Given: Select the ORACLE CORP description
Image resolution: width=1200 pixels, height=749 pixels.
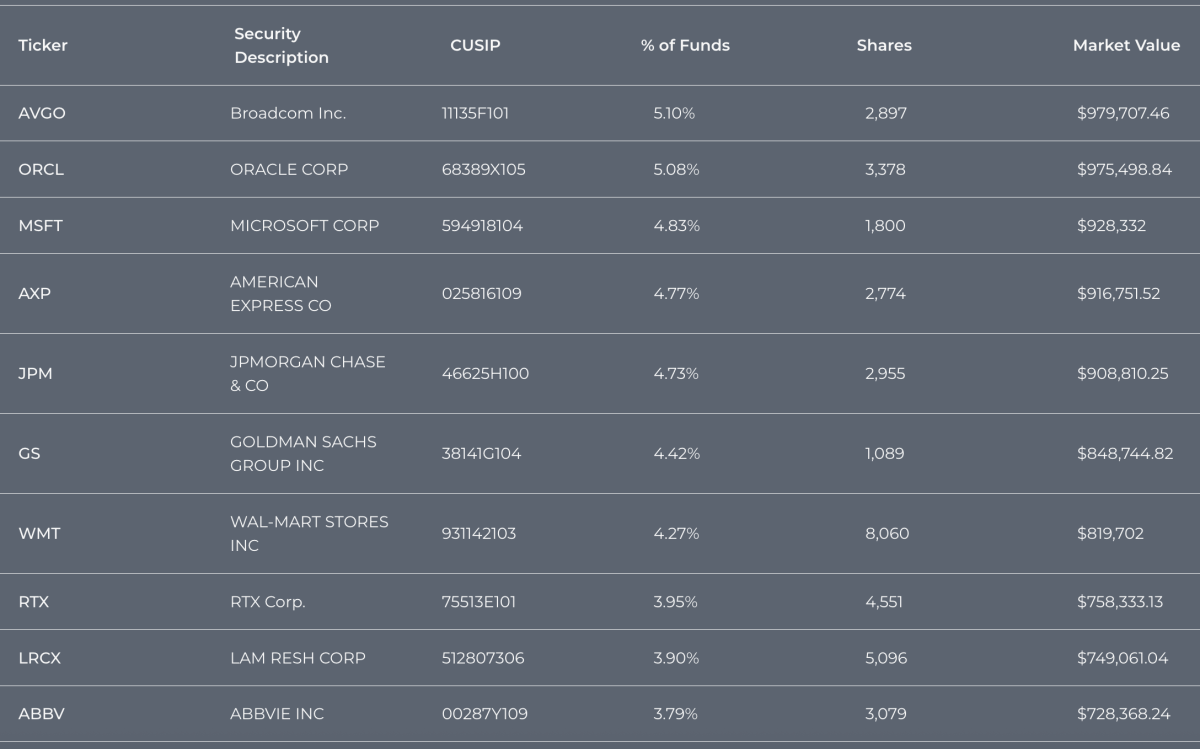Looking at the screenshot, I should 289,169.
